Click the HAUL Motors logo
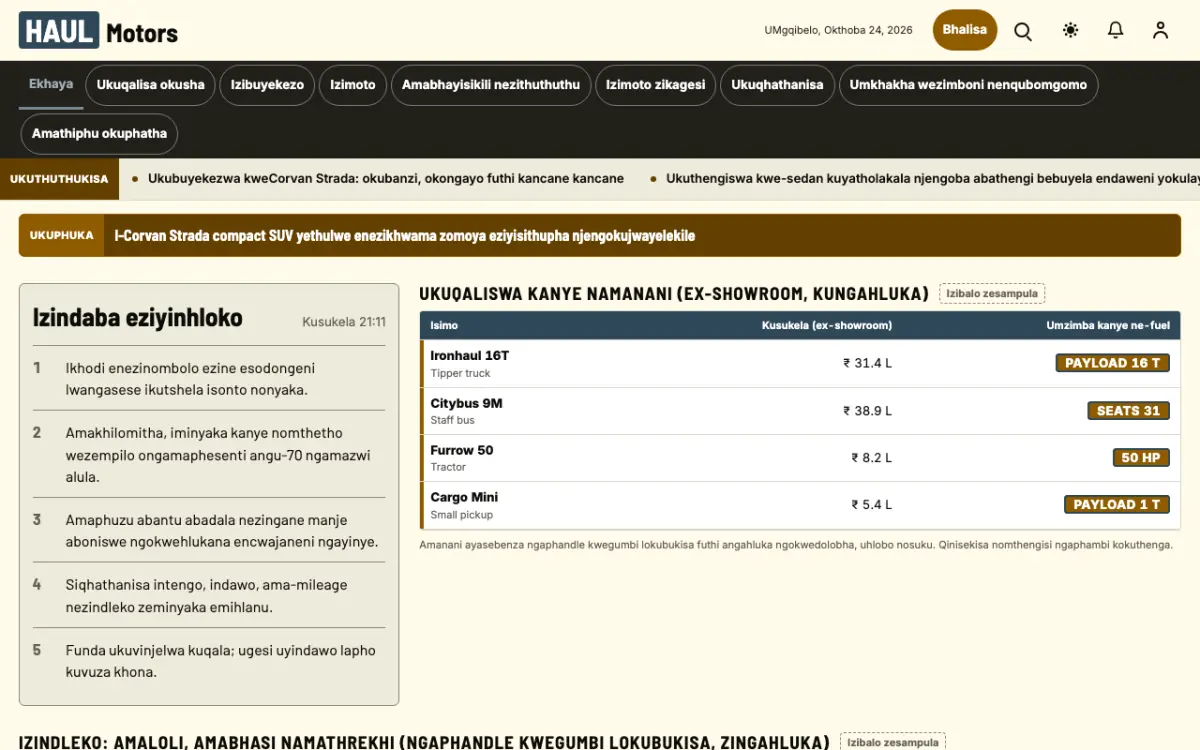1200x750 pixels. [x=98, y=31]
